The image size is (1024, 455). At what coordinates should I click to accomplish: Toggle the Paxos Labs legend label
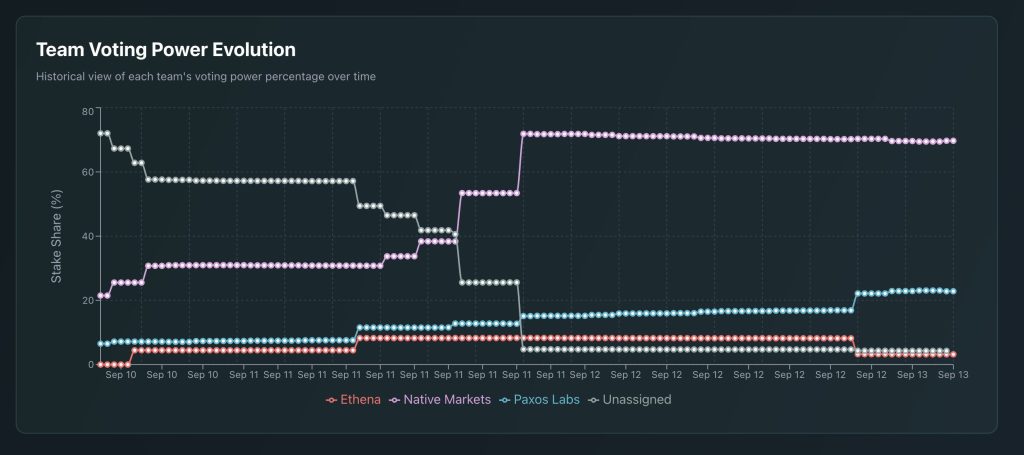click(545, 400)
